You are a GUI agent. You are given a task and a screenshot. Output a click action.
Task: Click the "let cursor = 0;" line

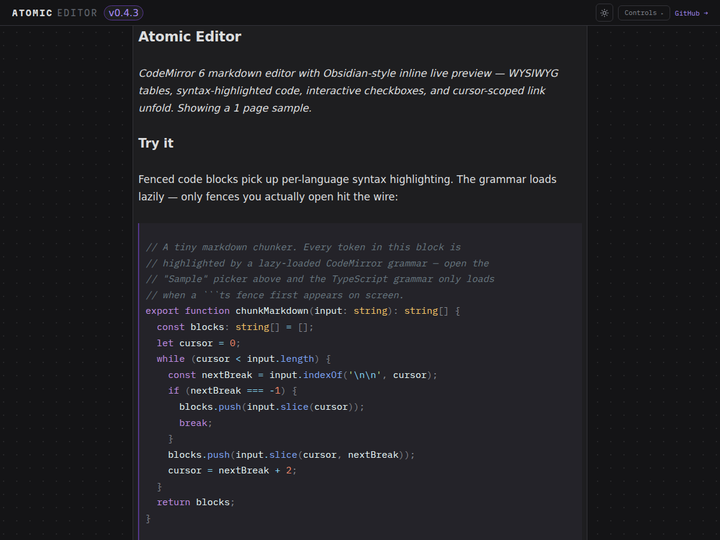(198, 343)
